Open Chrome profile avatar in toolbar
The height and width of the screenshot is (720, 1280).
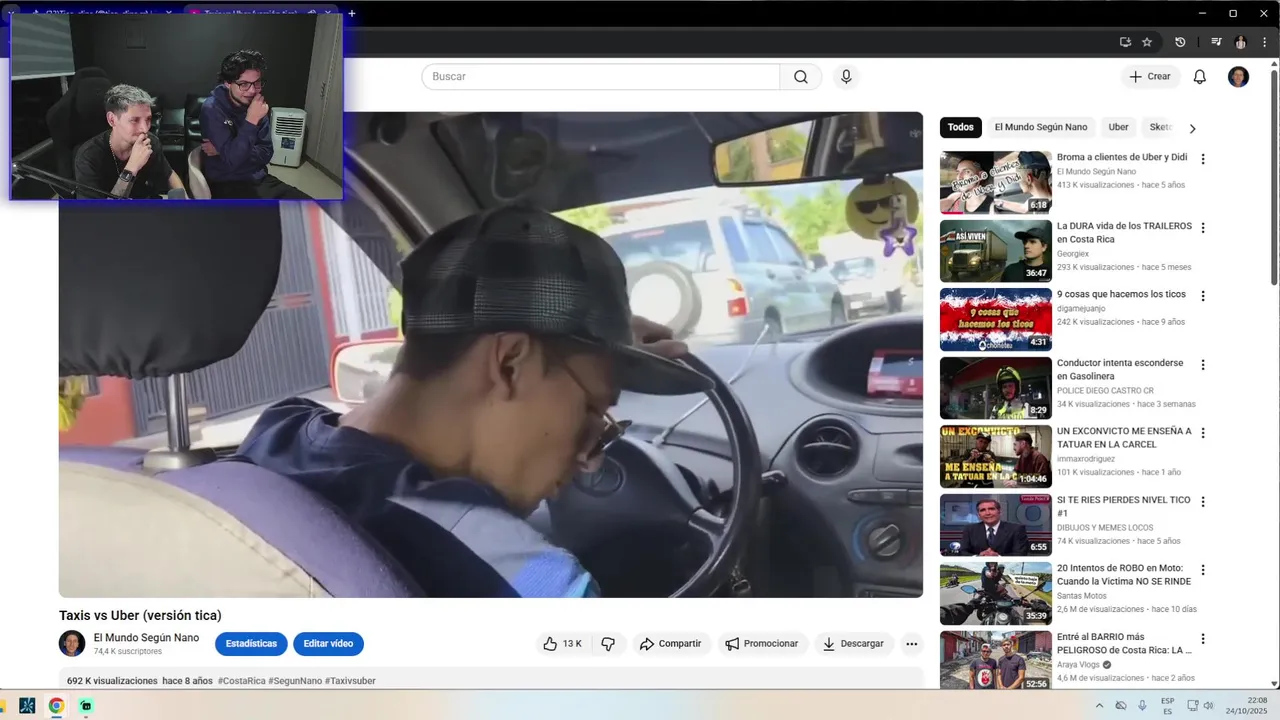click(1241, 42)
